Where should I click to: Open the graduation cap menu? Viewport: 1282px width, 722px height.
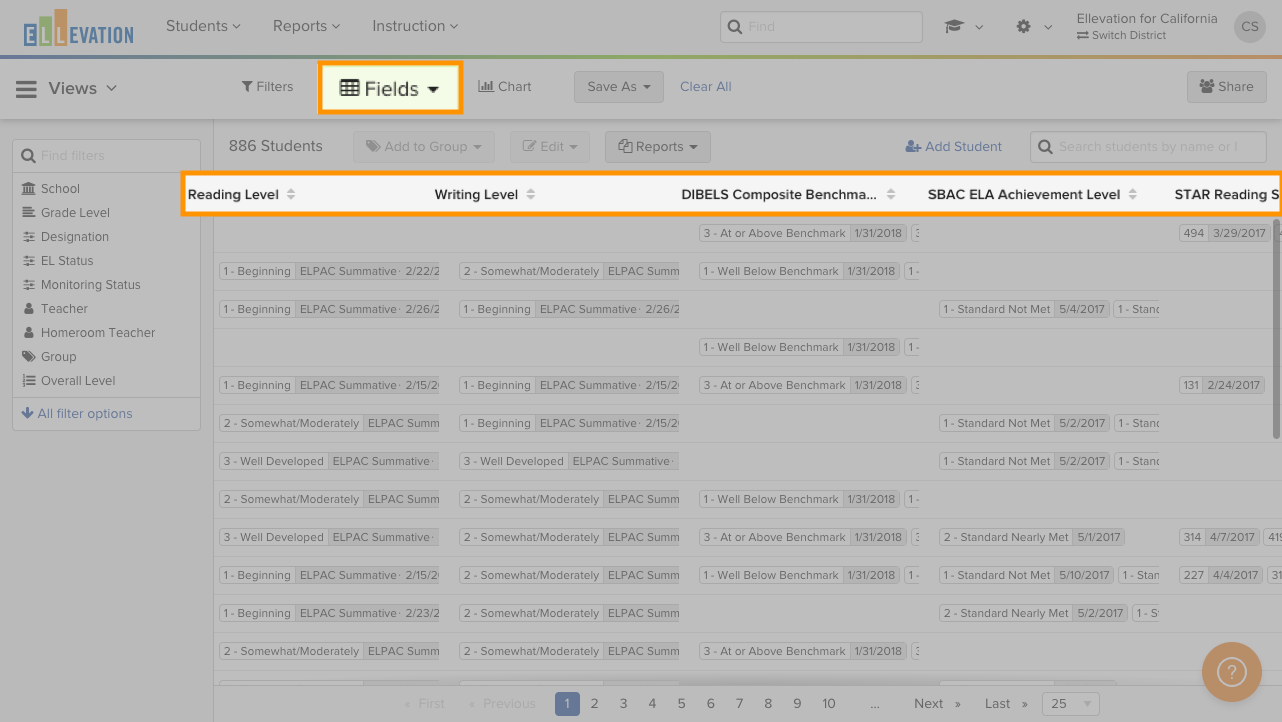click(963, 27)
